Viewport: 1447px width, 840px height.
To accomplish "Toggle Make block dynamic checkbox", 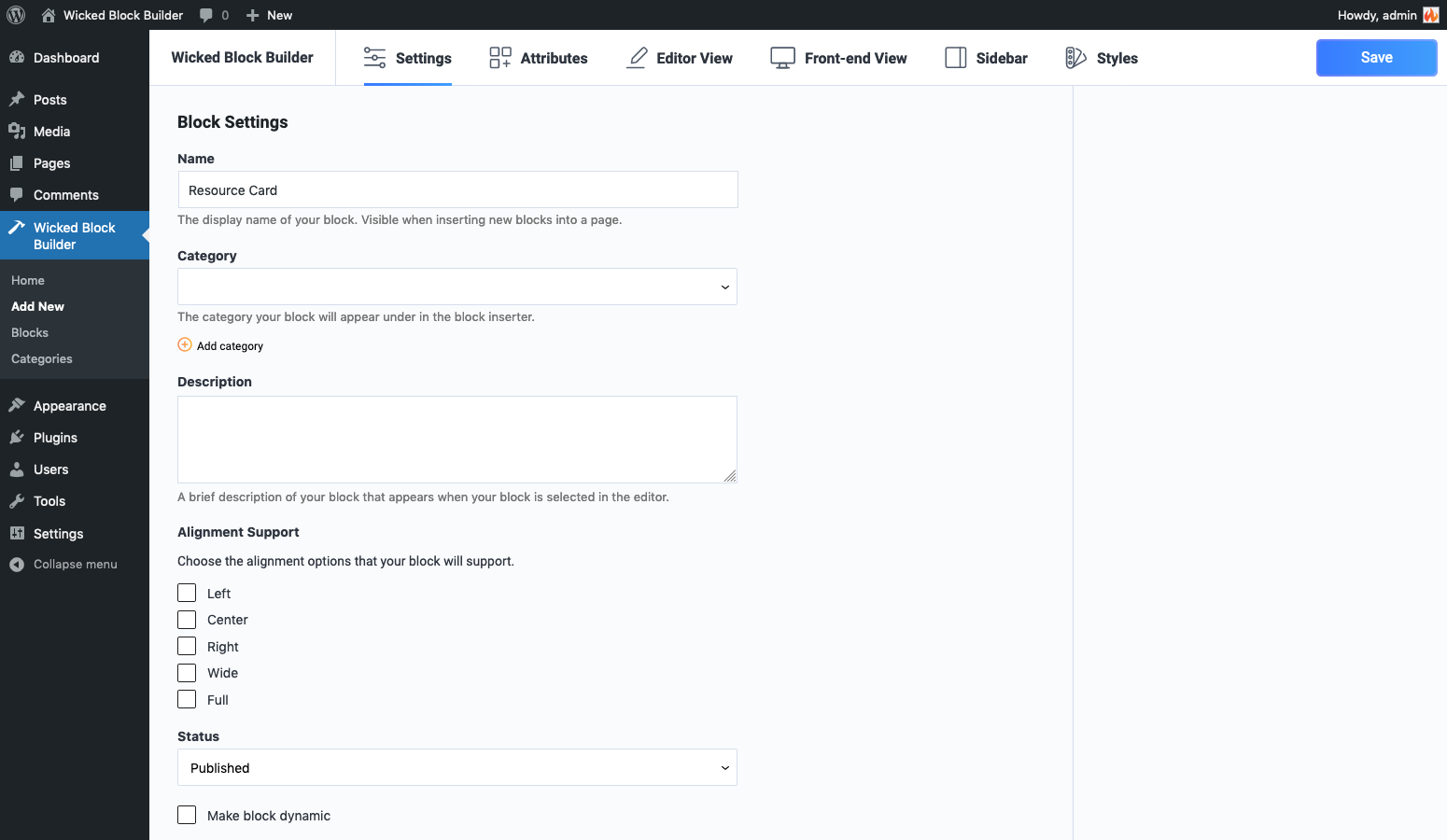I will [x=187, y=816].
